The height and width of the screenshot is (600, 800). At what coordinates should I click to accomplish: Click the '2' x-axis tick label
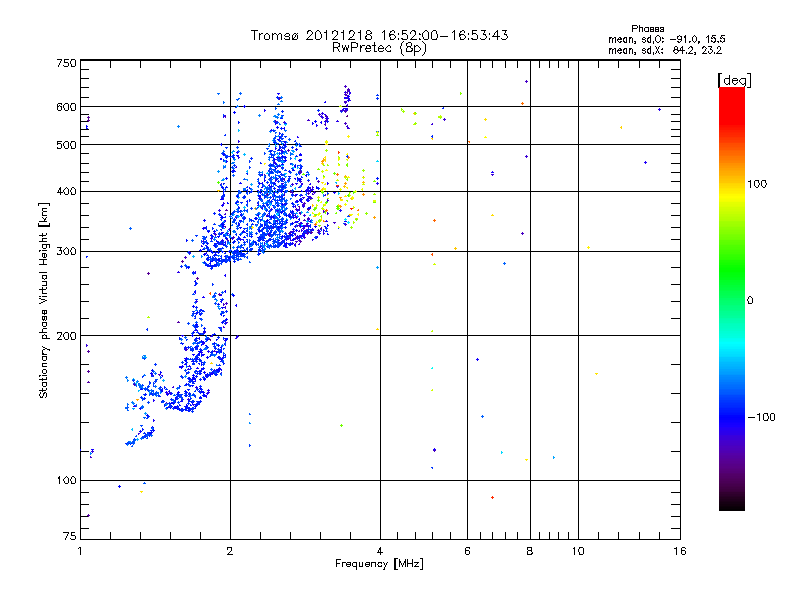pos(230,551)
